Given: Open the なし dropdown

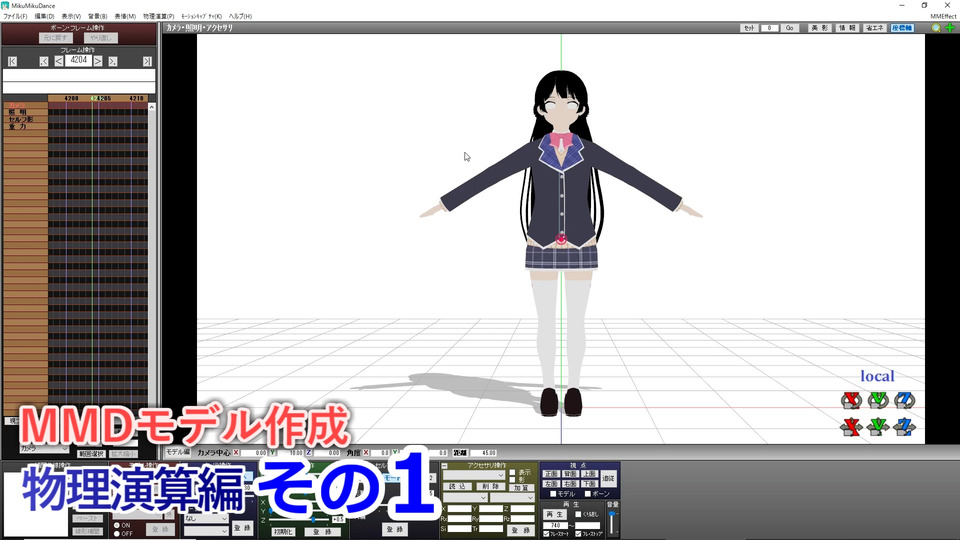Looking at the screenshot, I should [206, 519].
